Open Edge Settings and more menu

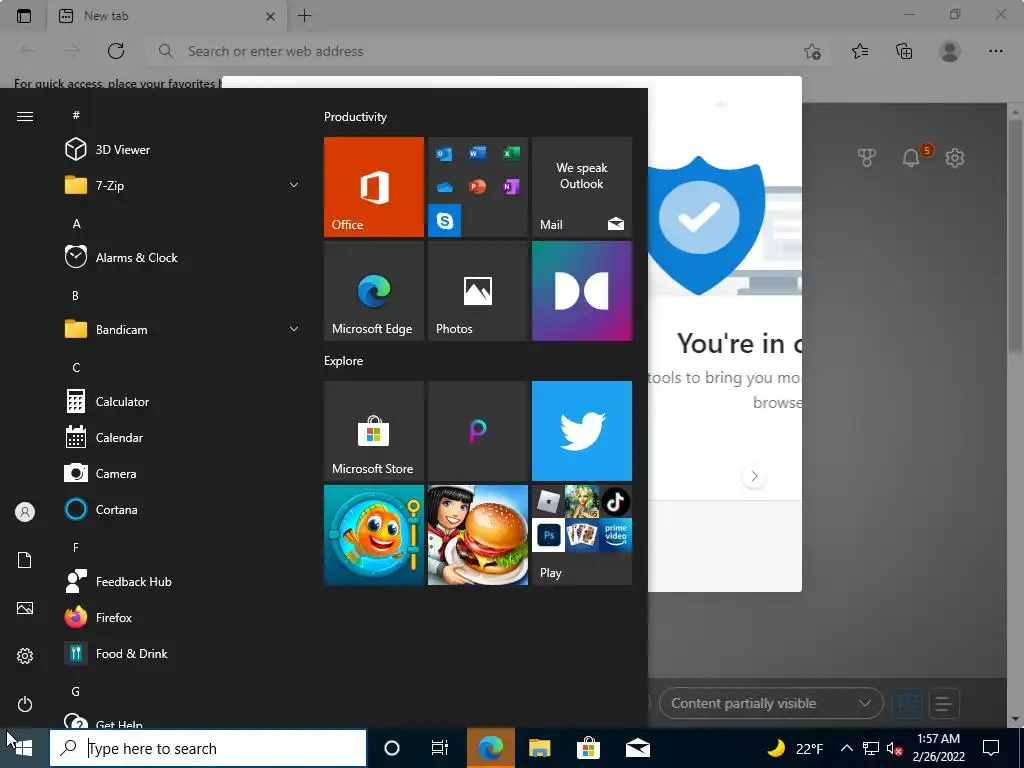tap(995, 51)
